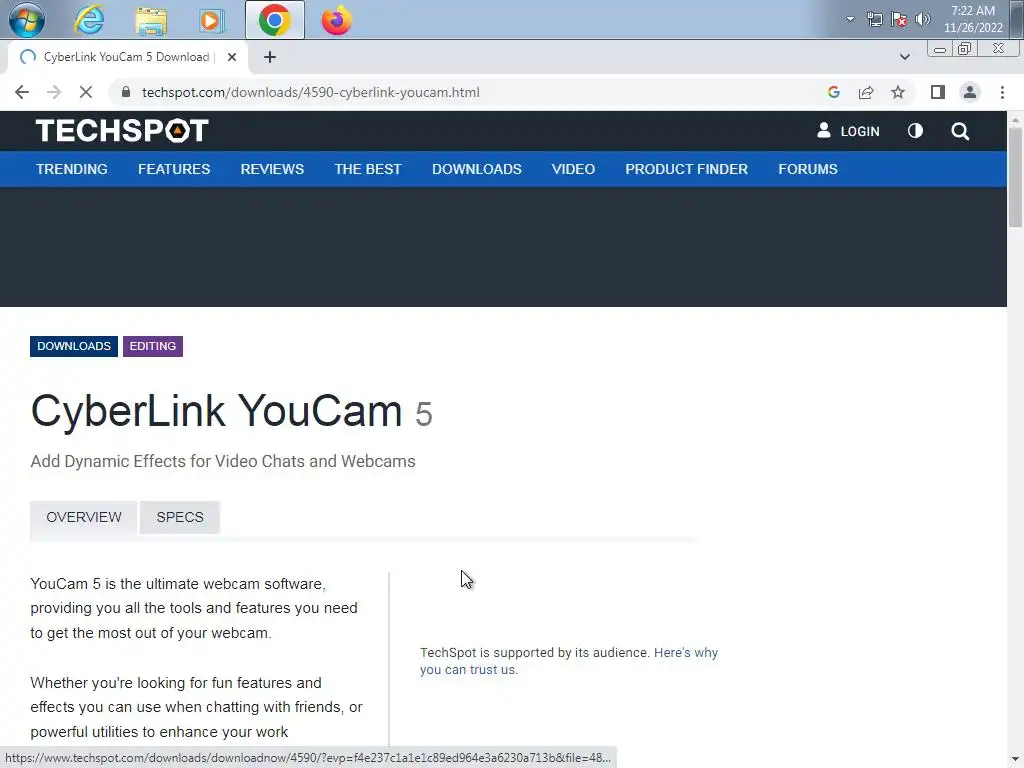The height and width of the screenshot is (768, 1024).
Task: Open the PRODUCT FINDER page
Action: [x=686, y=169]
